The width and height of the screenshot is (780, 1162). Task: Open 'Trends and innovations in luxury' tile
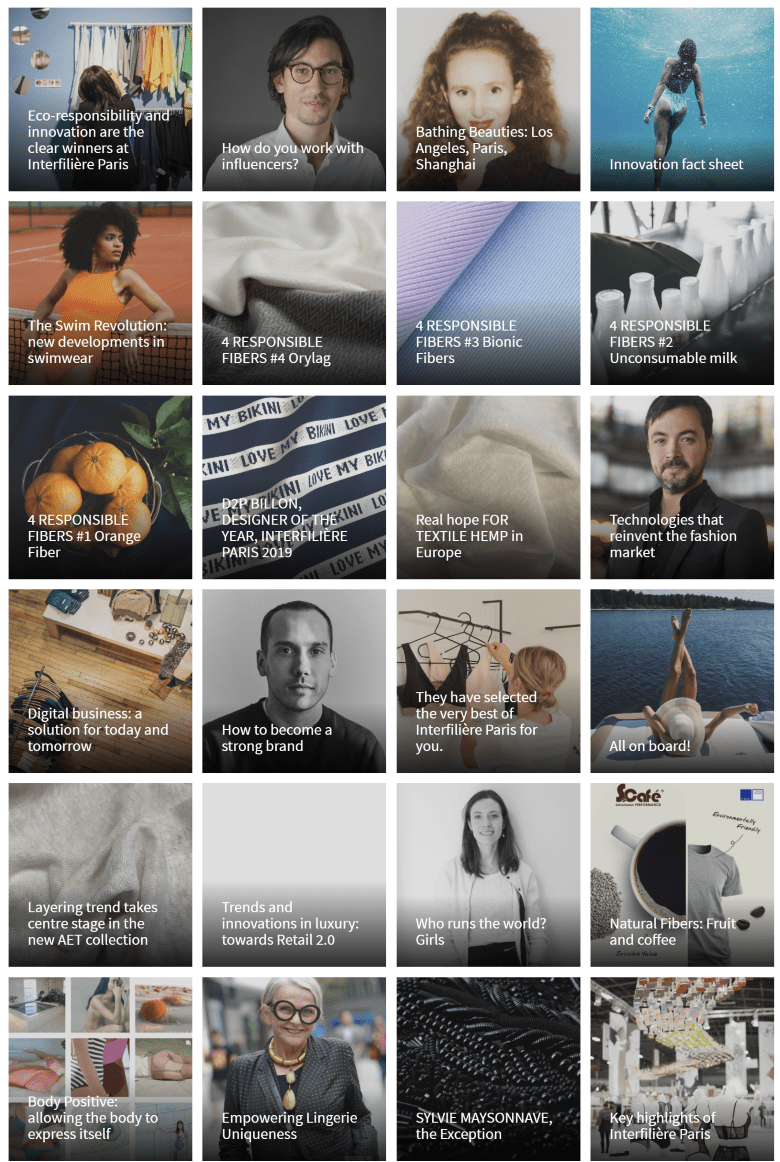294,875
